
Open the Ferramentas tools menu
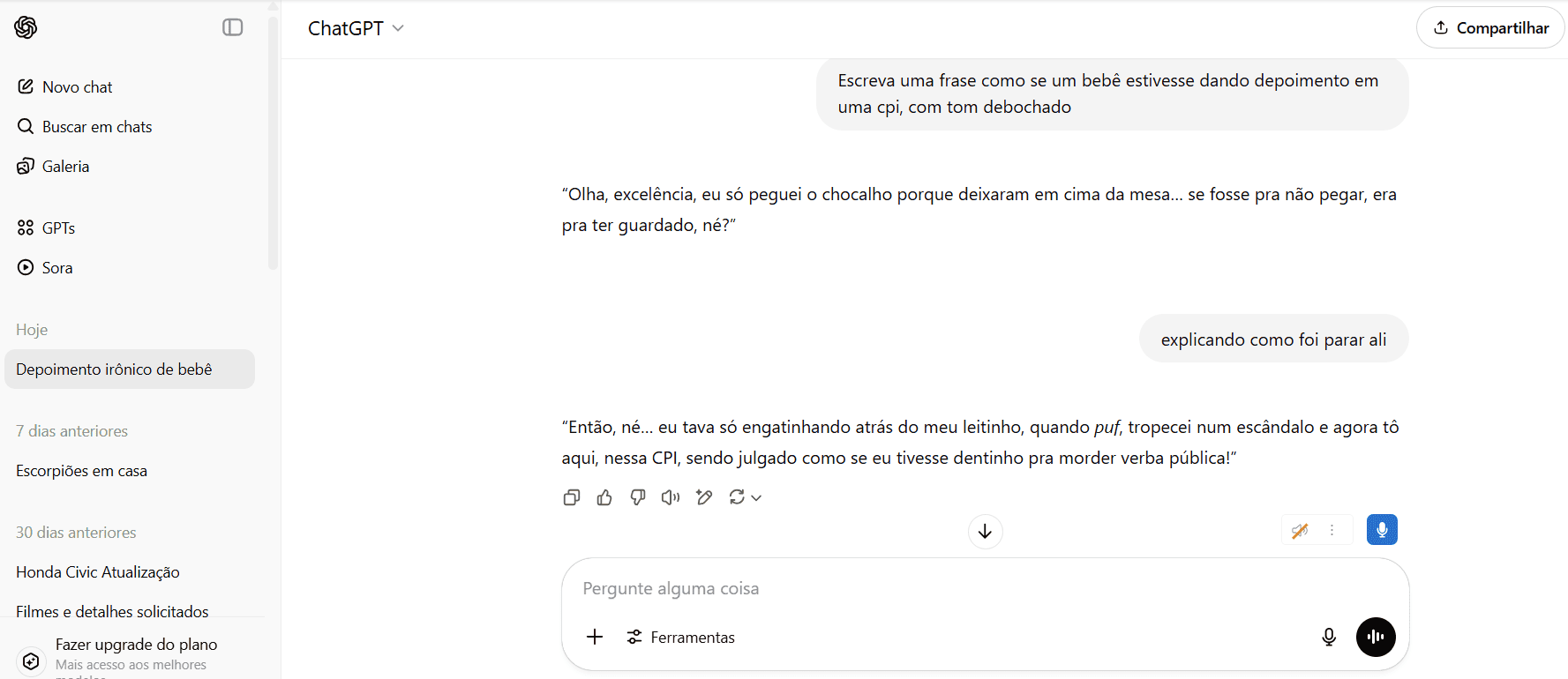coord(681,637)
